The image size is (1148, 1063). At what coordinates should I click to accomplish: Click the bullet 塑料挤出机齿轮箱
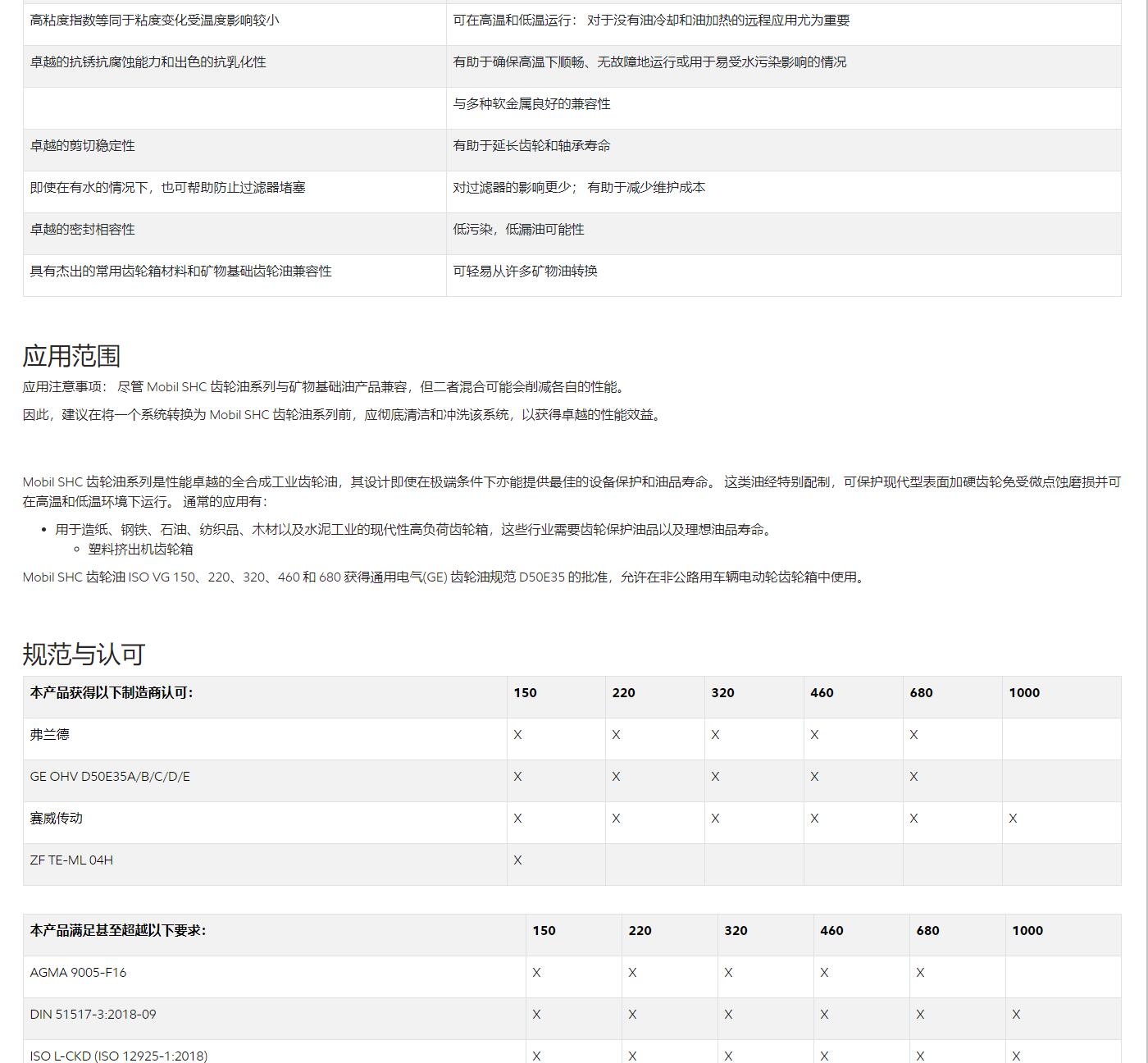140,550
